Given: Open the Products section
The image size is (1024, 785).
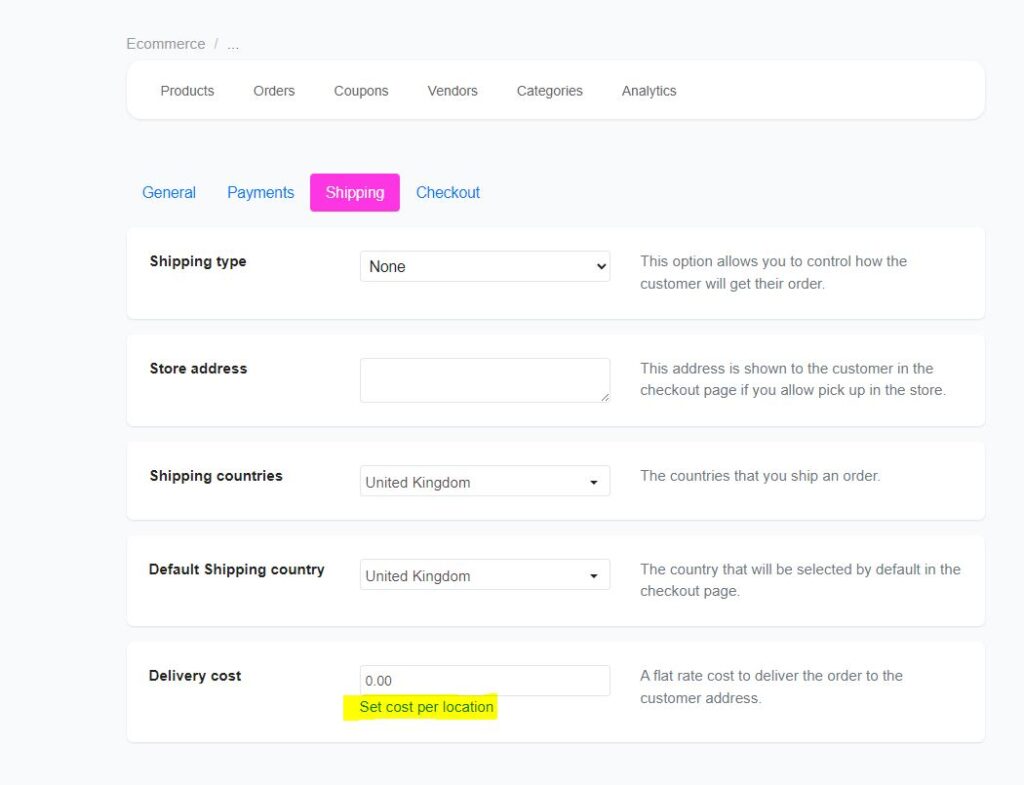Looking at the screenshot, I should [187, 91].
